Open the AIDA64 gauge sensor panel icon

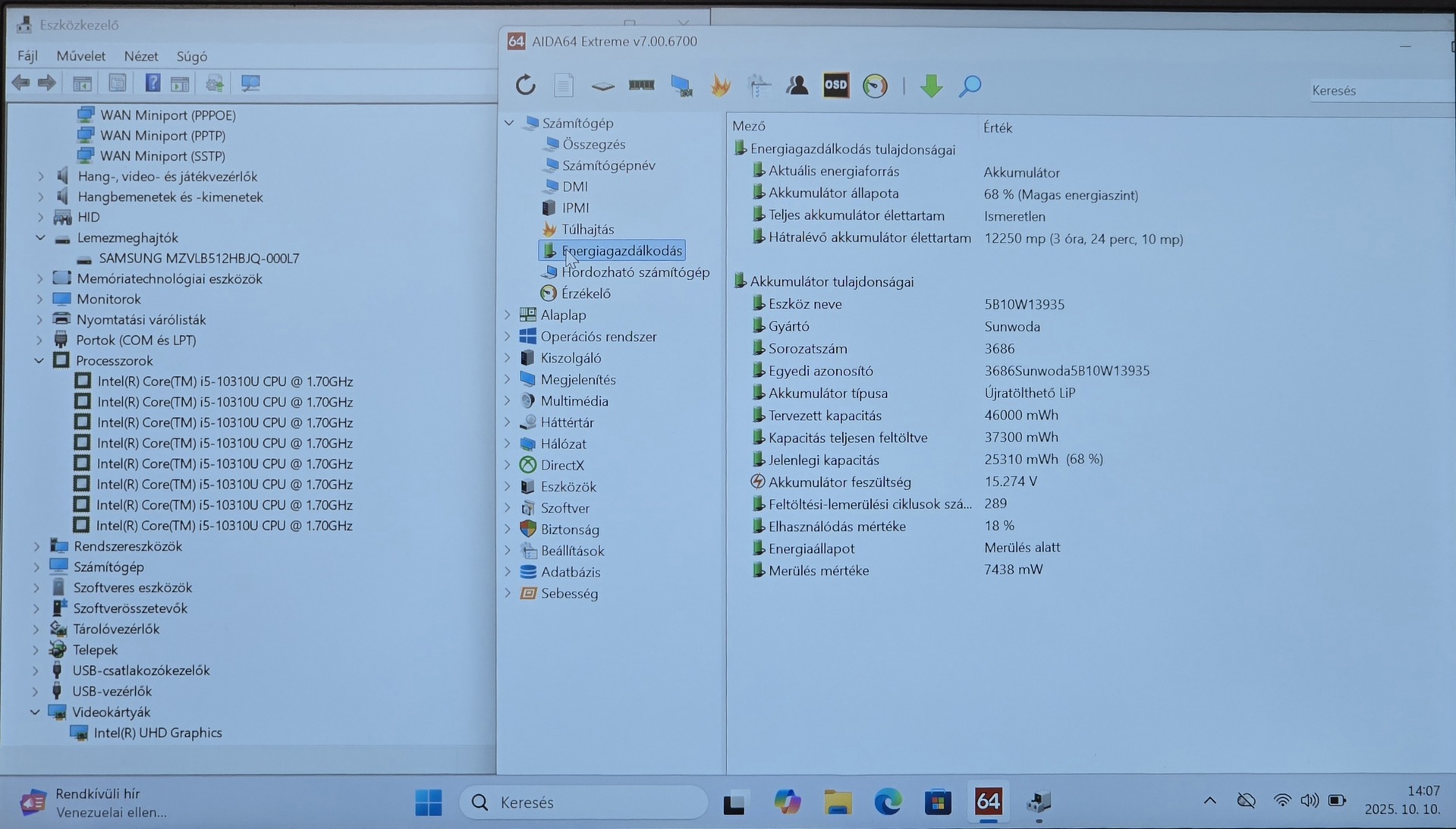click(875, 85)
